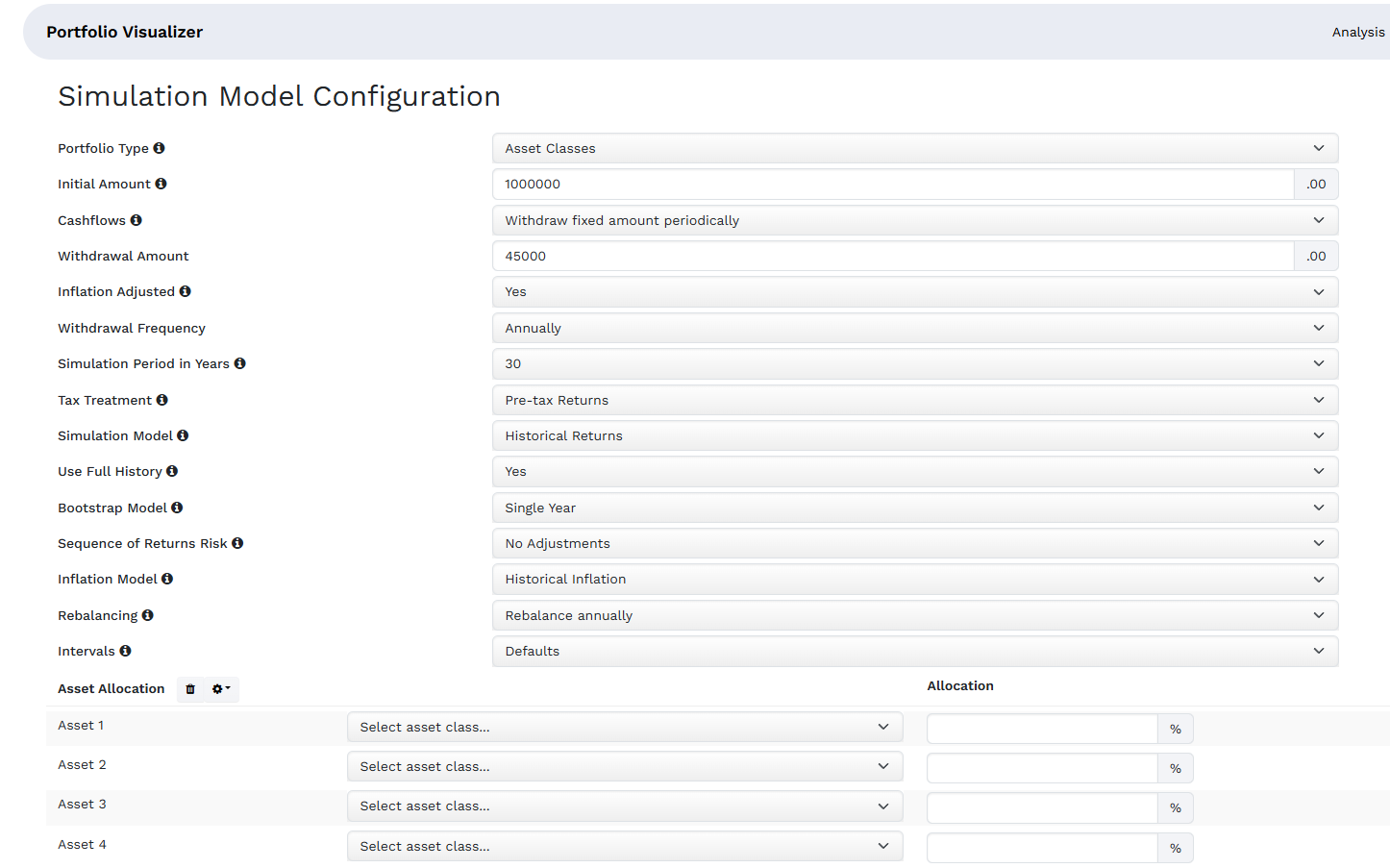1390x868 pixels.
Task: Click the Initial Amount info icon
Action: click(161, 184)
